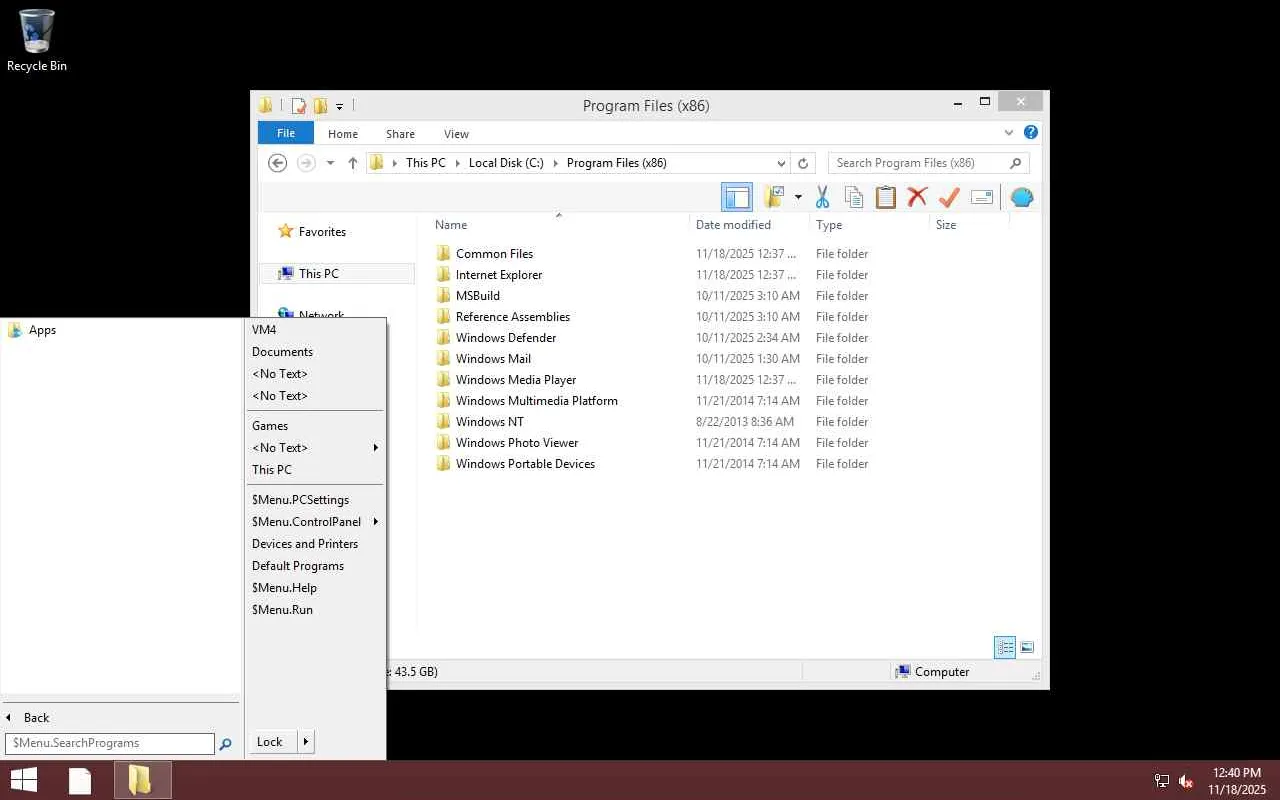
Task: Click the volume tray icon
Action: click(1186, 781)
